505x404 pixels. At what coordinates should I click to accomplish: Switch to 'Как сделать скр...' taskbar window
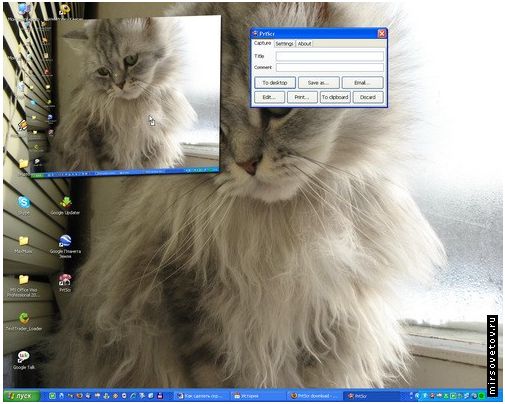click(x=202, y=396)
